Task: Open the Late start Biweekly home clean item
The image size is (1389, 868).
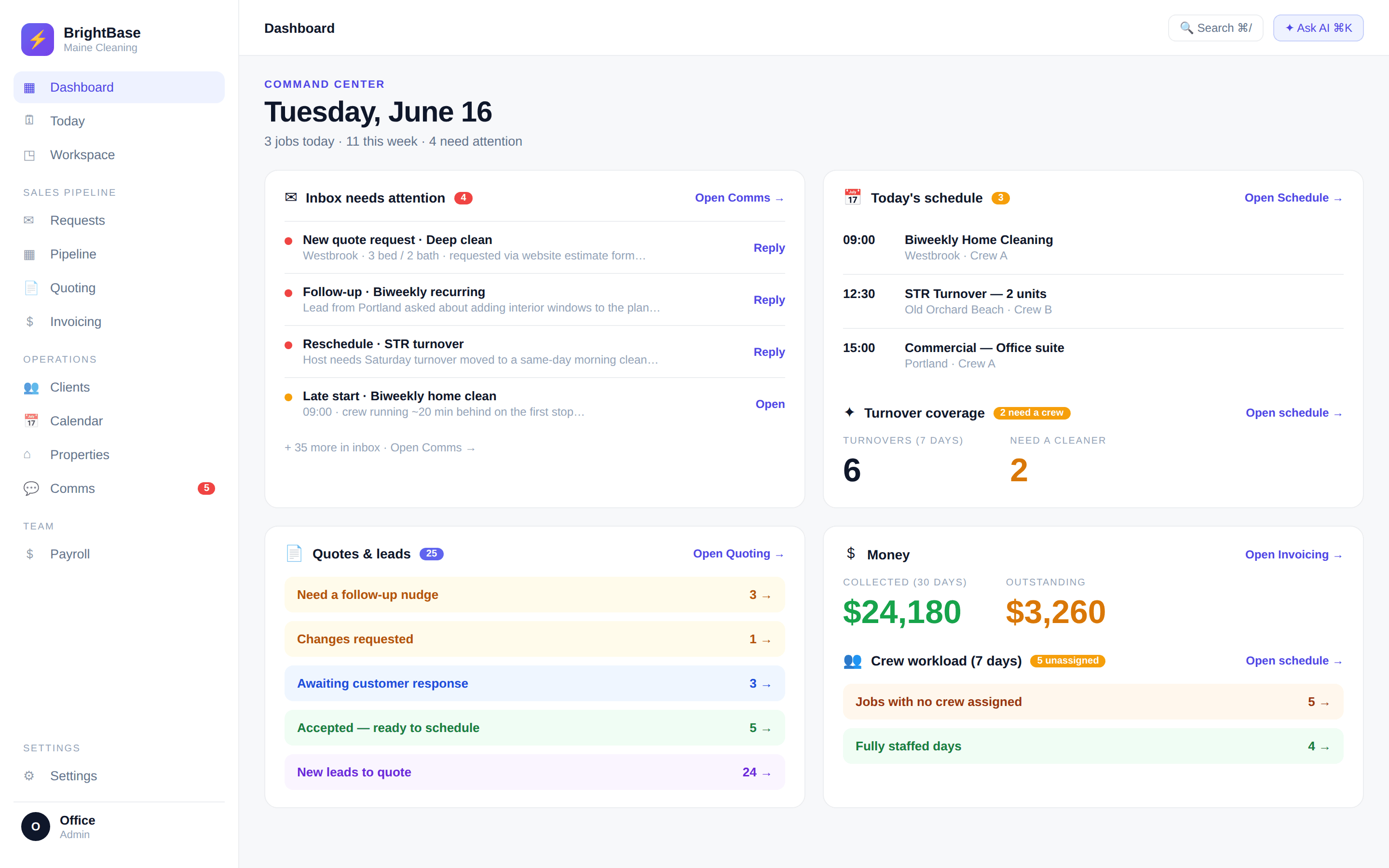Action: coord(770,404)
